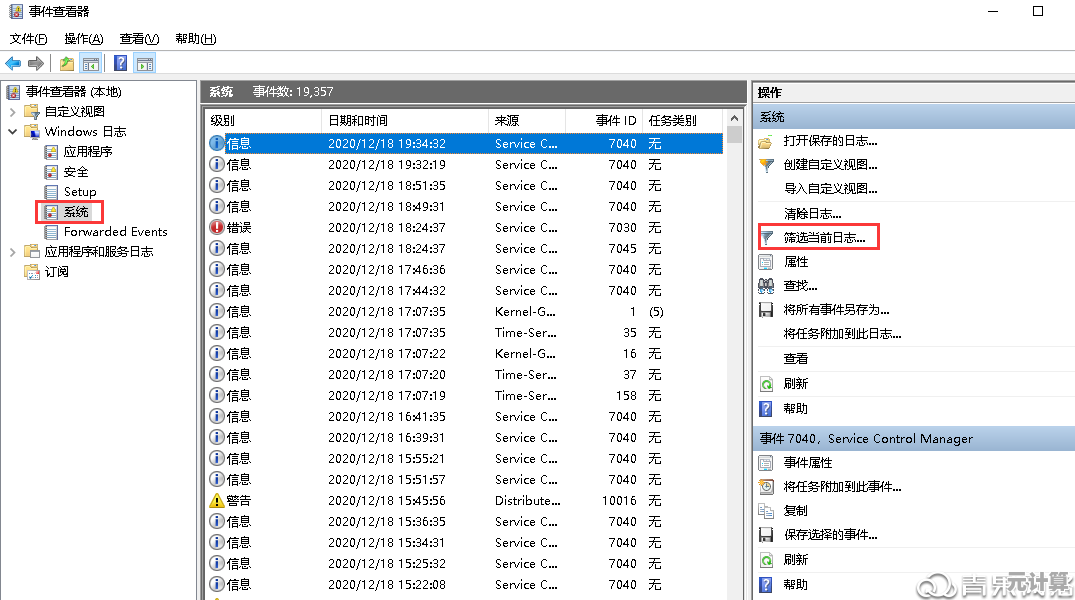Image resolution: width=1075 pixels, height=600 pixels.
Task: Open the 查看(V) menu
Action: [x=139, y=39]
